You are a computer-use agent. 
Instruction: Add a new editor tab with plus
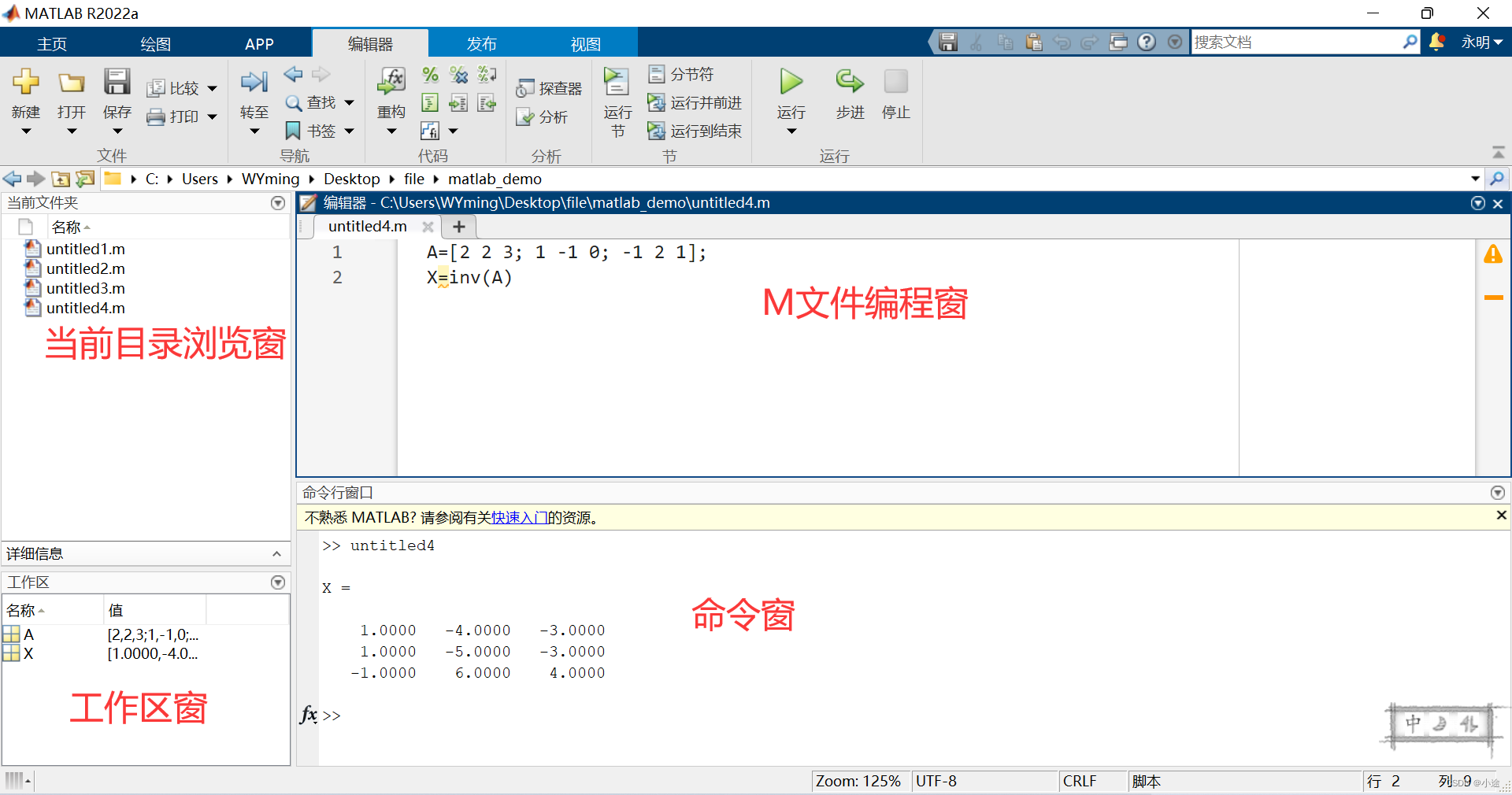pos(459,227)
